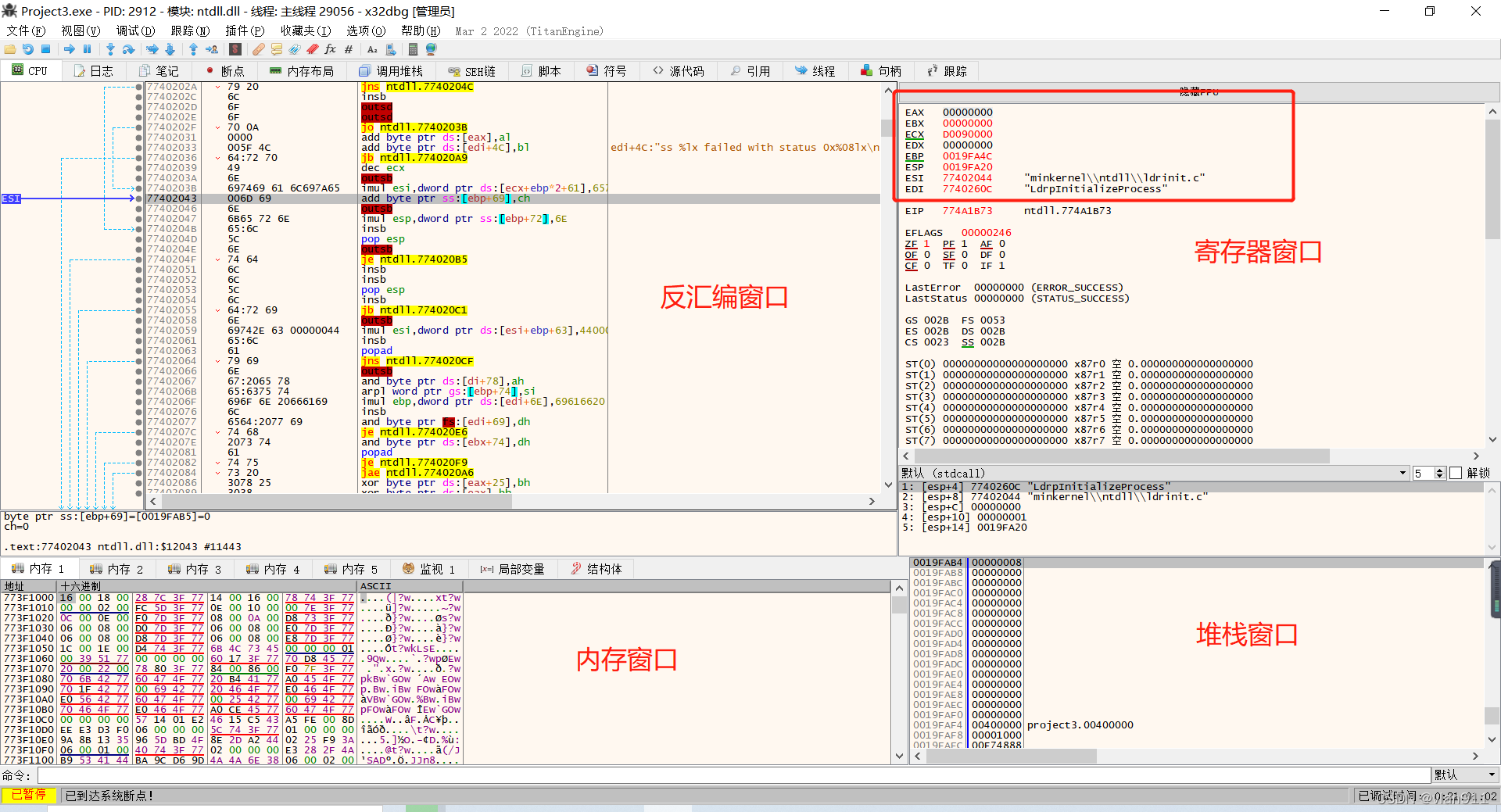This screenshot has width=1501, height=812.
Task: Click the String references A icon
Action: click(x=372, y=49)
